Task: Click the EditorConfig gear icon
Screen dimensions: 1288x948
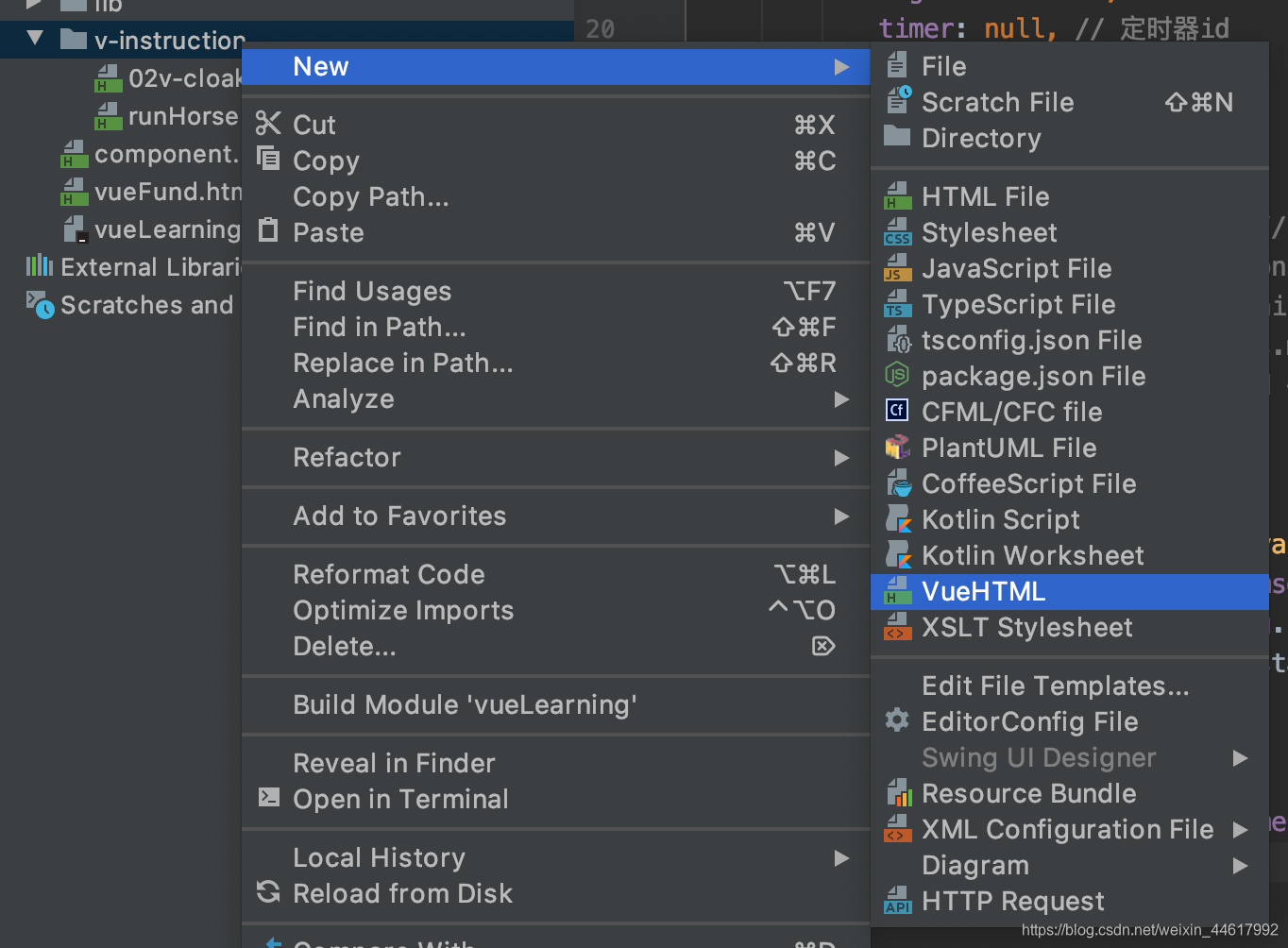Action: (897, 720)
